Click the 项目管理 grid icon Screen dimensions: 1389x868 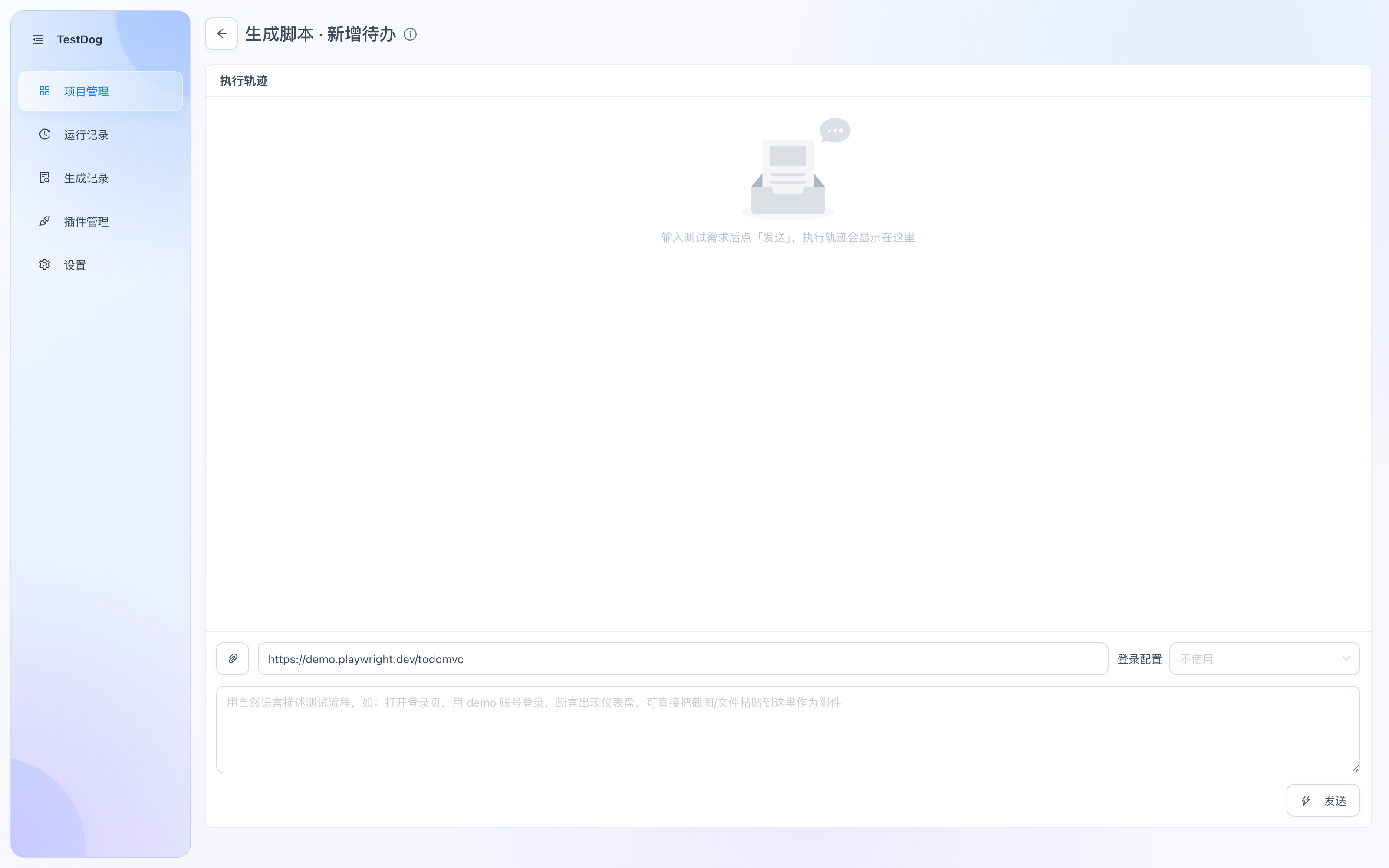pyautogui.click(x=45, y=91)
